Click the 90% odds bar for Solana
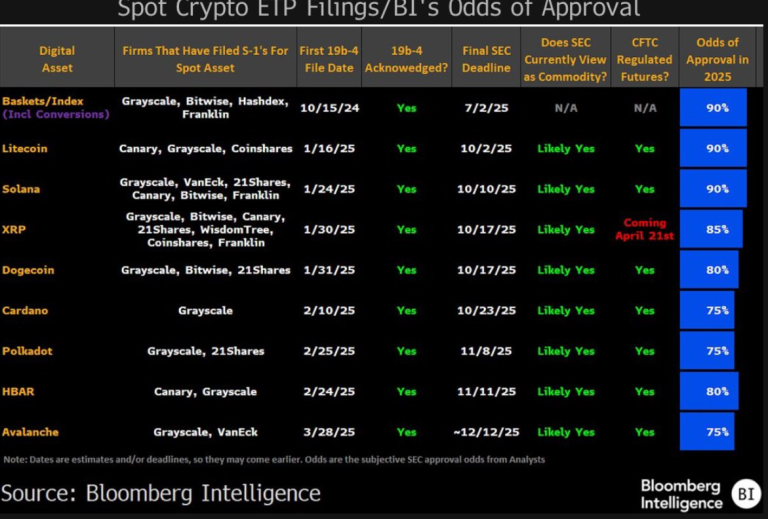 click(x=713, y=189)
